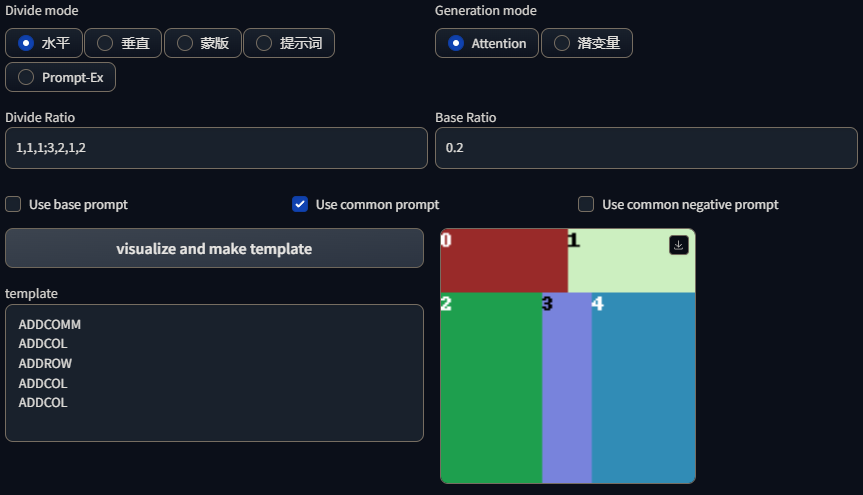Click green region 2 in preview

pos(491,388)
